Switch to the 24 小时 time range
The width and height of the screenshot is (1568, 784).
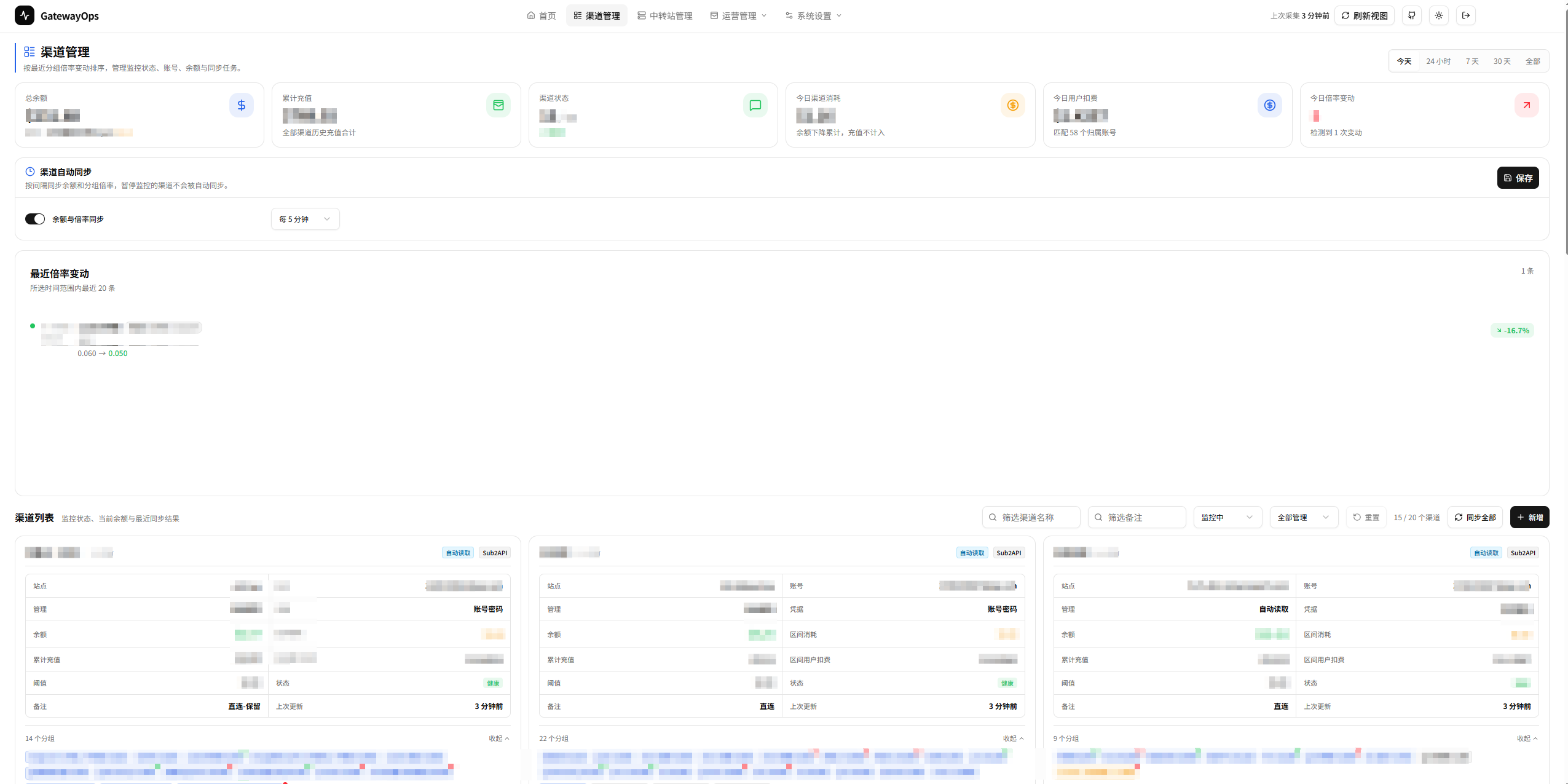pyautogui.click(x=1438, y=61)
